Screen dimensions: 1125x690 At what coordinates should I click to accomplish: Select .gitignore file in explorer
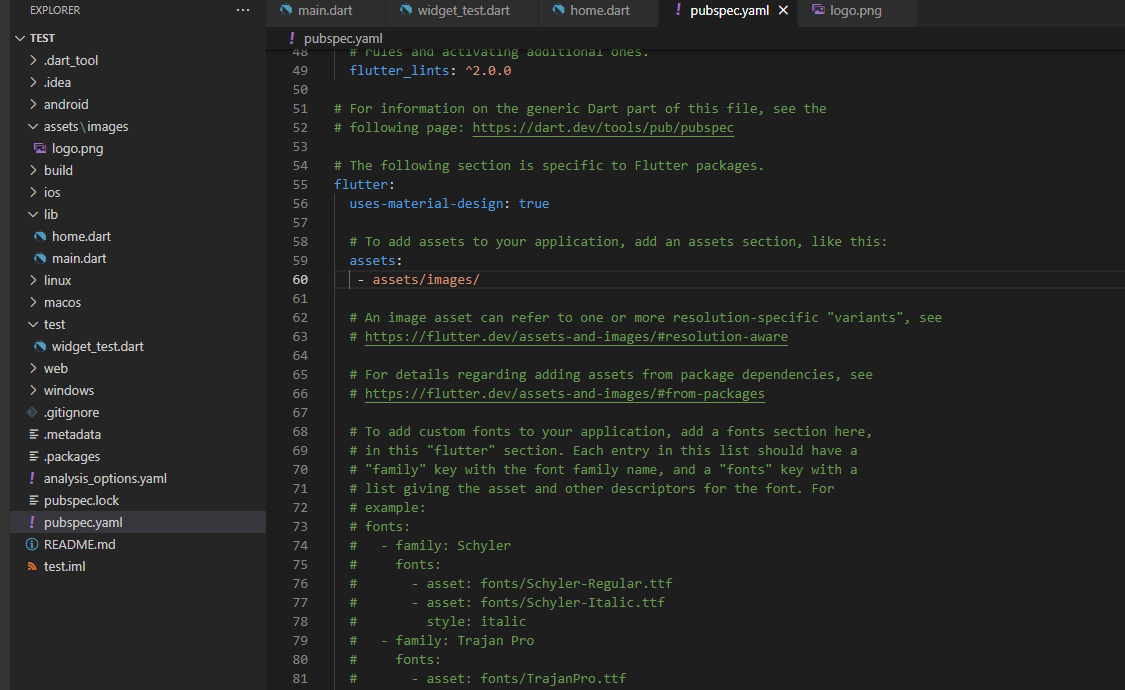(71, 412)
